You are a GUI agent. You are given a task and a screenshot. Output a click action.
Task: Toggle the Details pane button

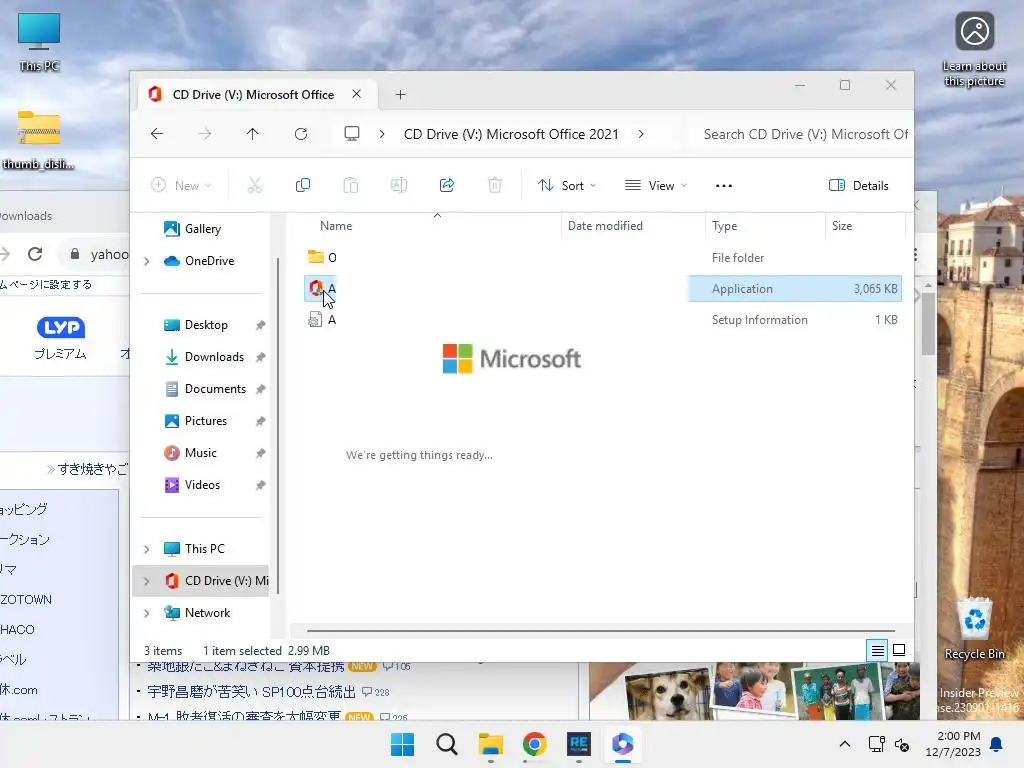tap(859, 185)
